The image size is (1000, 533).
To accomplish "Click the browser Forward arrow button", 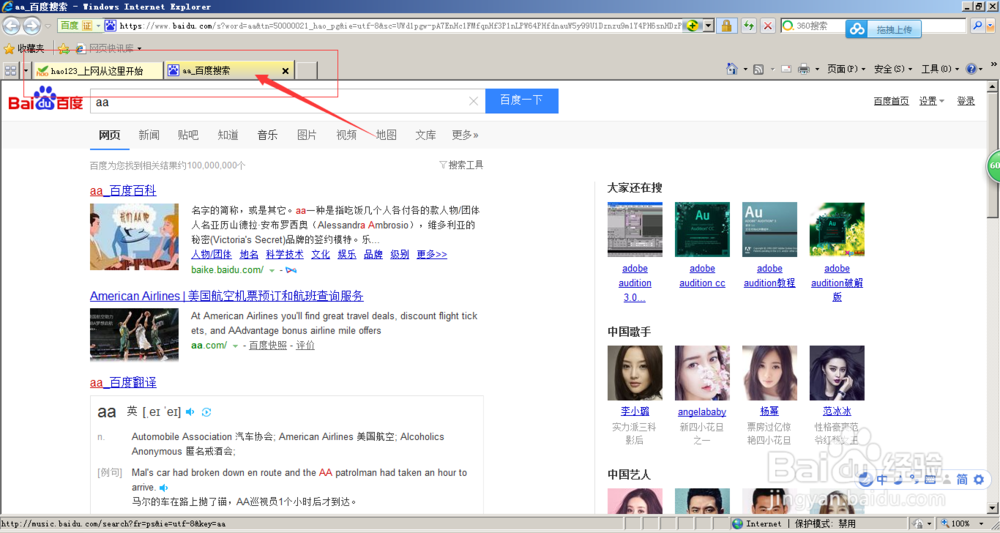I will (32, 26).
